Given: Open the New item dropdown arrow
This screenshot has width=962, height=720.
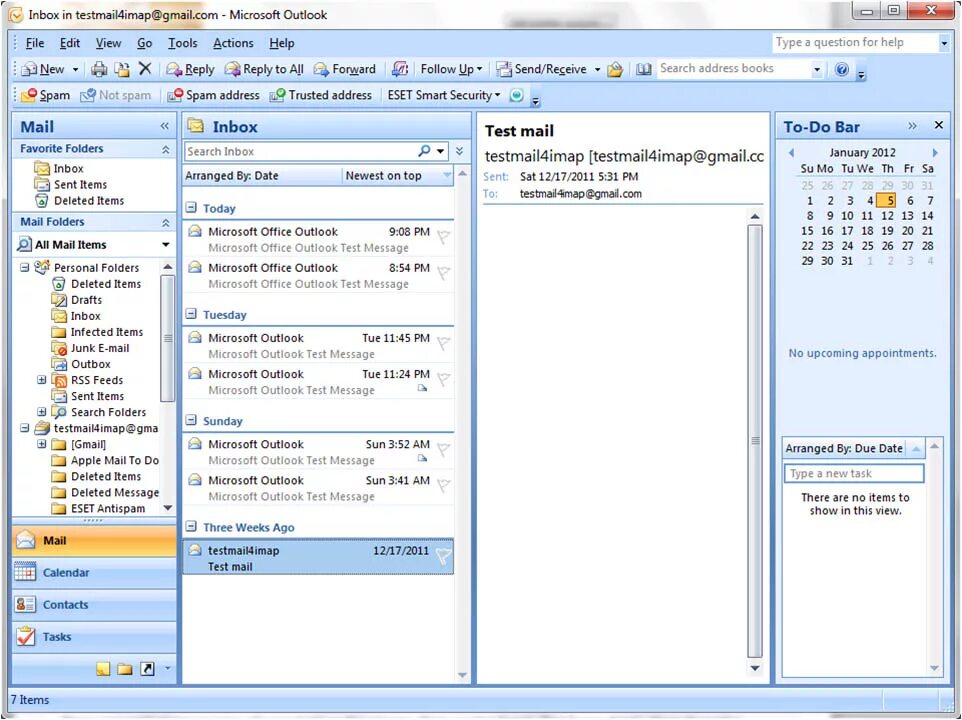Looking at the screenshot, I should [75, 69].
